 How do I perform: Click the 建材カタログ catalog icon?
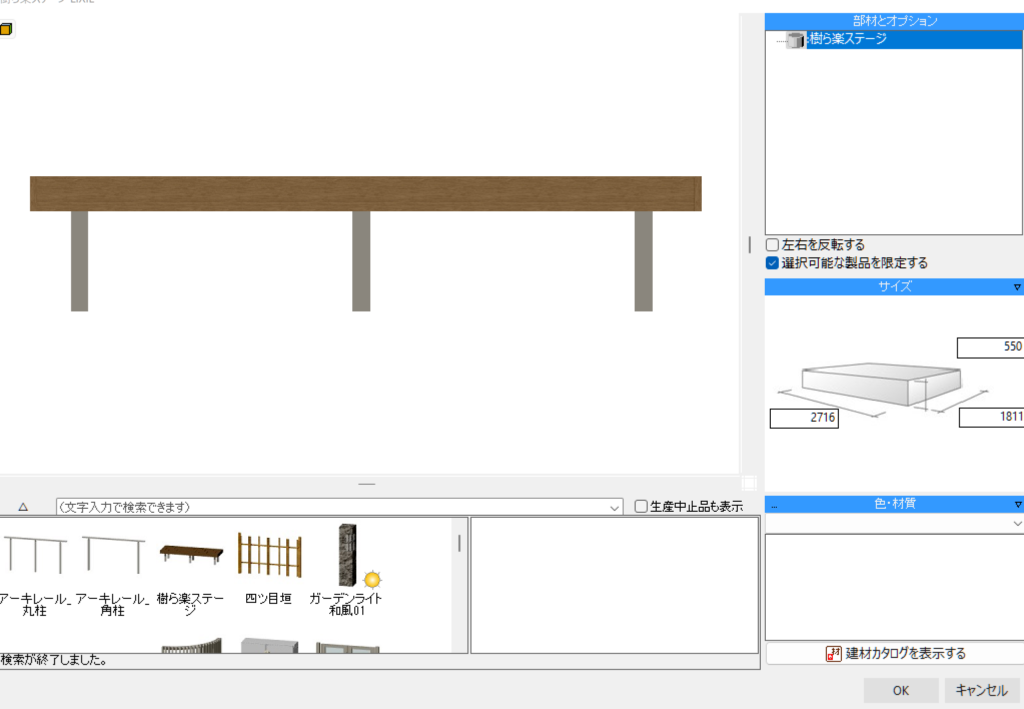click(x=833, y=654)
